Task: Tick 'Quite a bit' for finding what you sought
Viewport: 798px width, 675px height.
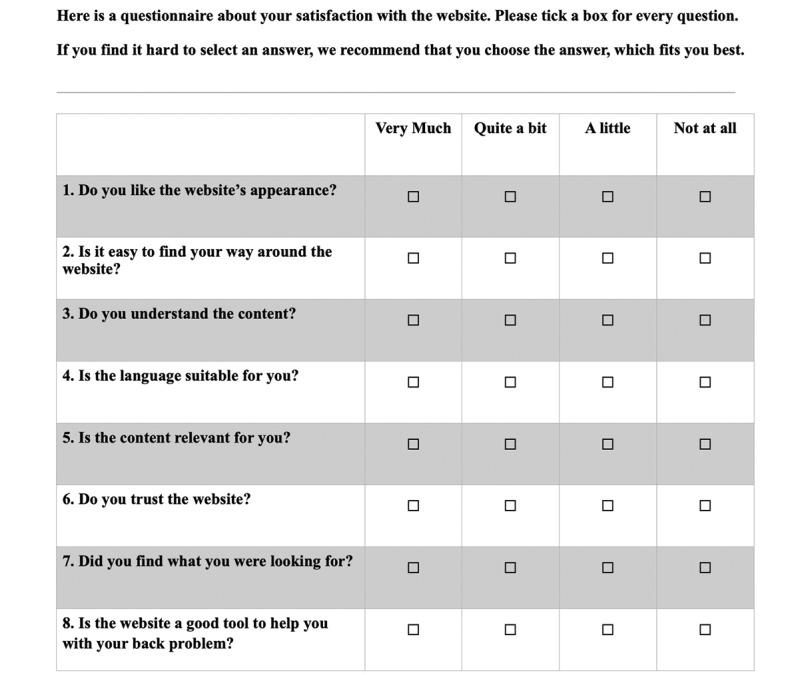Action: pos(510,568)
